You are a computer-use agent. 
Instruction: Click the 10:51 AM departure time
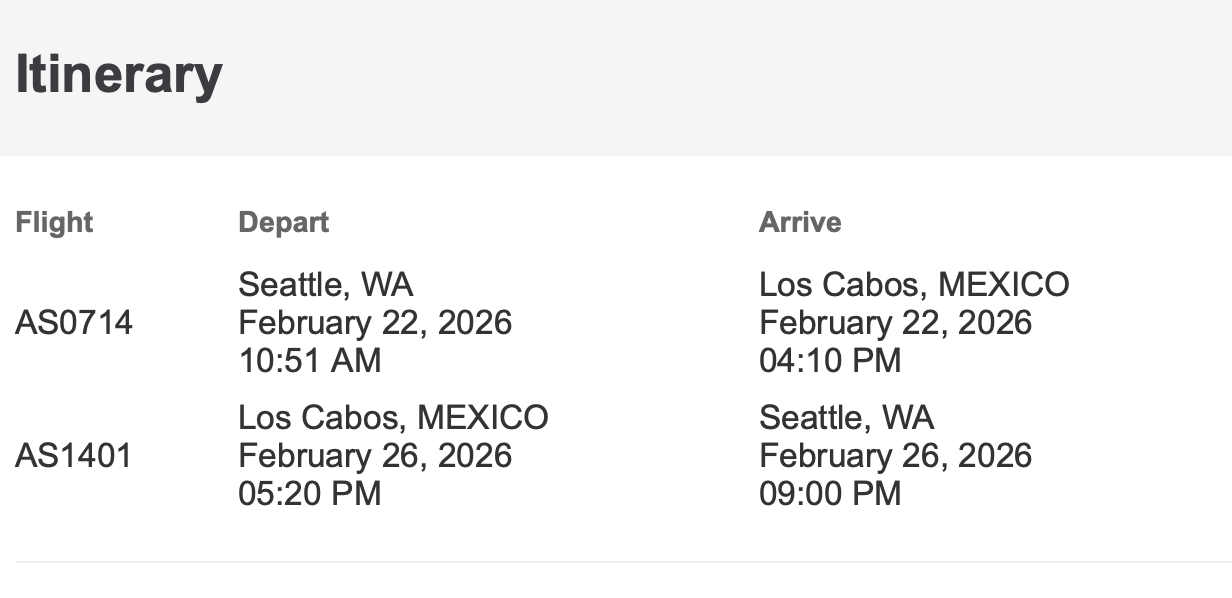(x=309, y=360)
